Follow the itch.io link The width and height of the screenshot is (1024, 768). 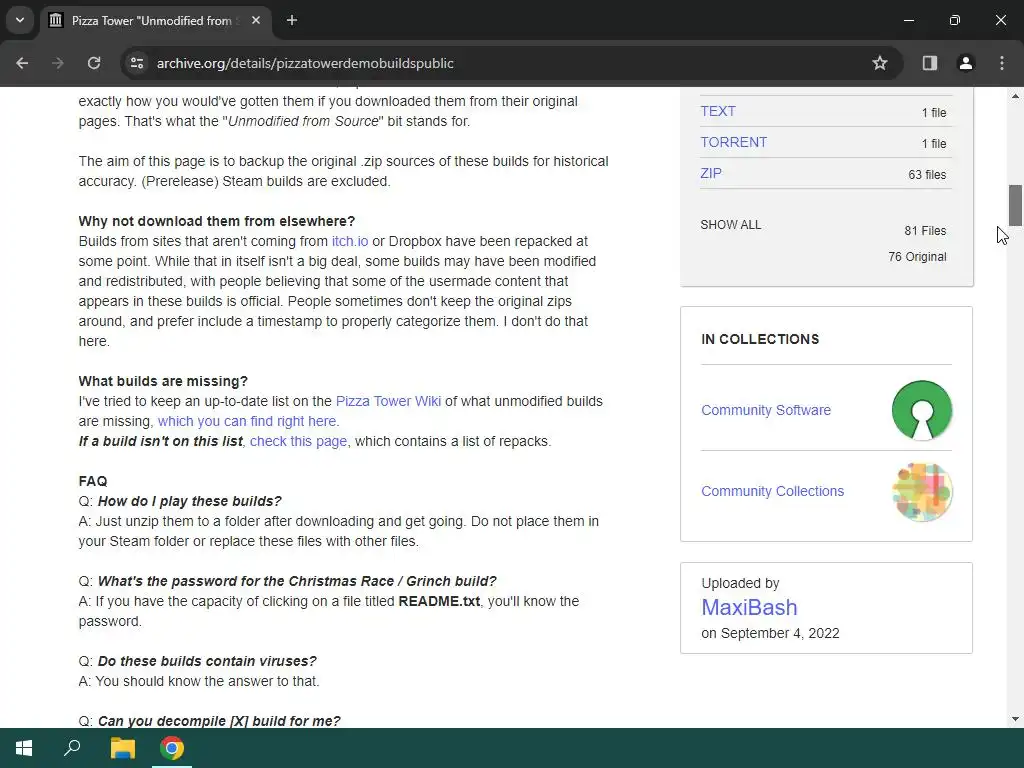coord(349,241)
